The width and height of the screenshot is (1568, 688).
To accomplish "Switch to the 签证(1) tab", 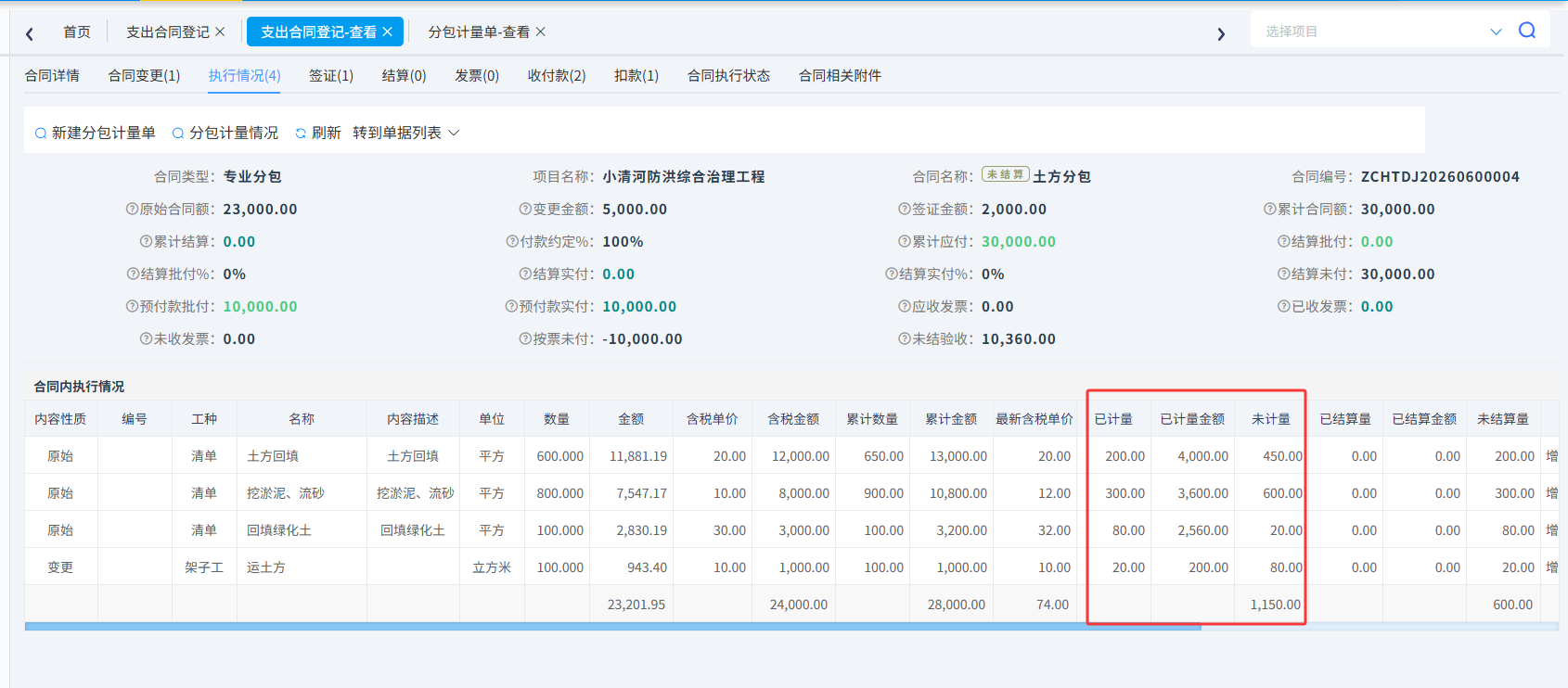I will click(331, 76).
